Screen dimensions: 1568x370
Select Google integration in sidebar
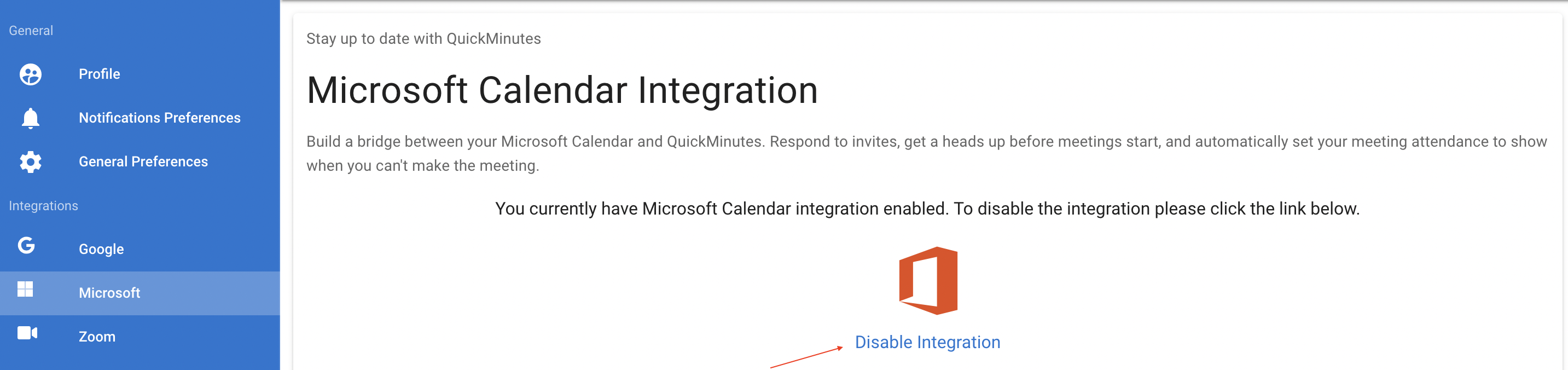pyautogui.click(x=101, y=250)
